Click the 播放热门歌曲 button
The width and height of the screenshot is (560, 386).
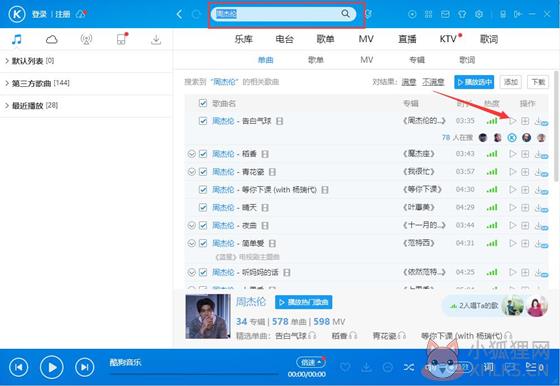[304, 302]
